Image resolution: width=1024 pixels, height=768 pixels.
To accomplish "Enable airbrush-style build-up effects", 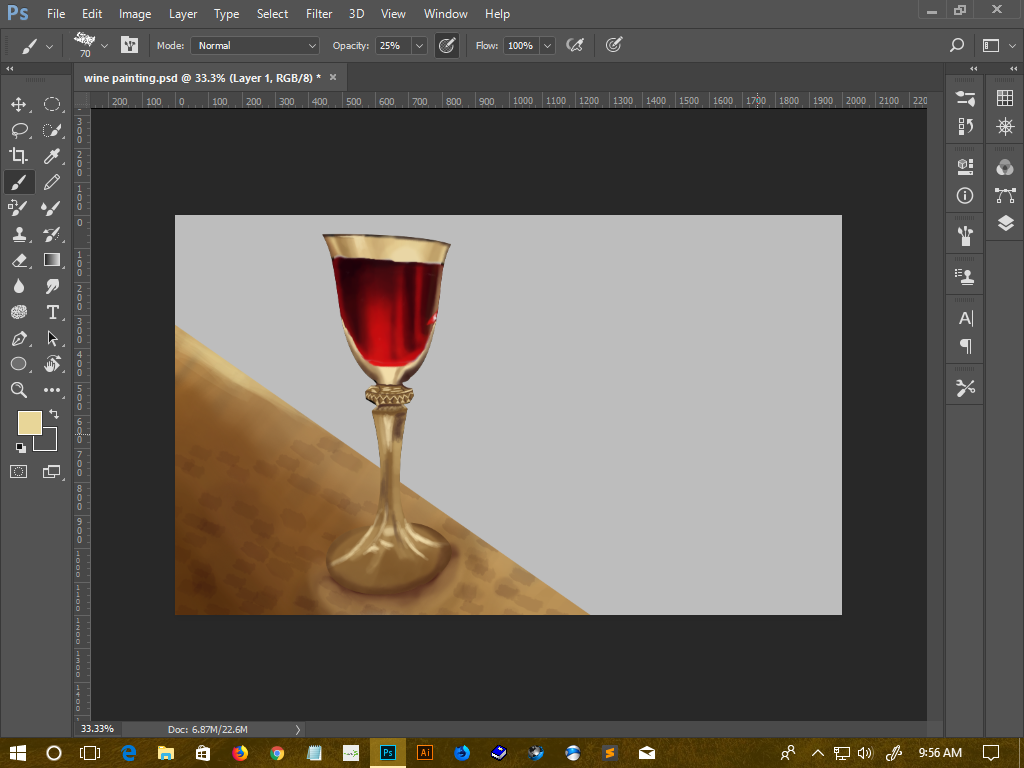I will (575, 45).
